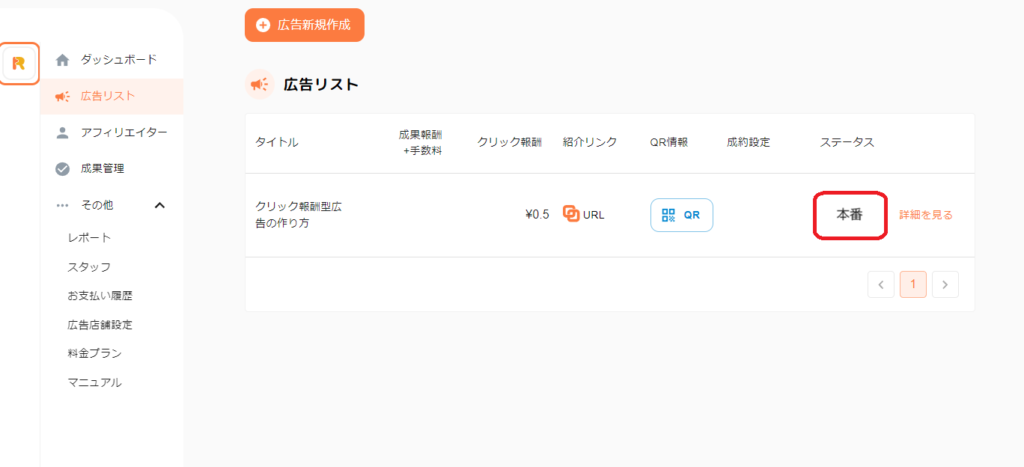Click the アフィリエイター person icon
Image resolution: width=1024 pixels, height=467 pixels.
click(62, 132)
